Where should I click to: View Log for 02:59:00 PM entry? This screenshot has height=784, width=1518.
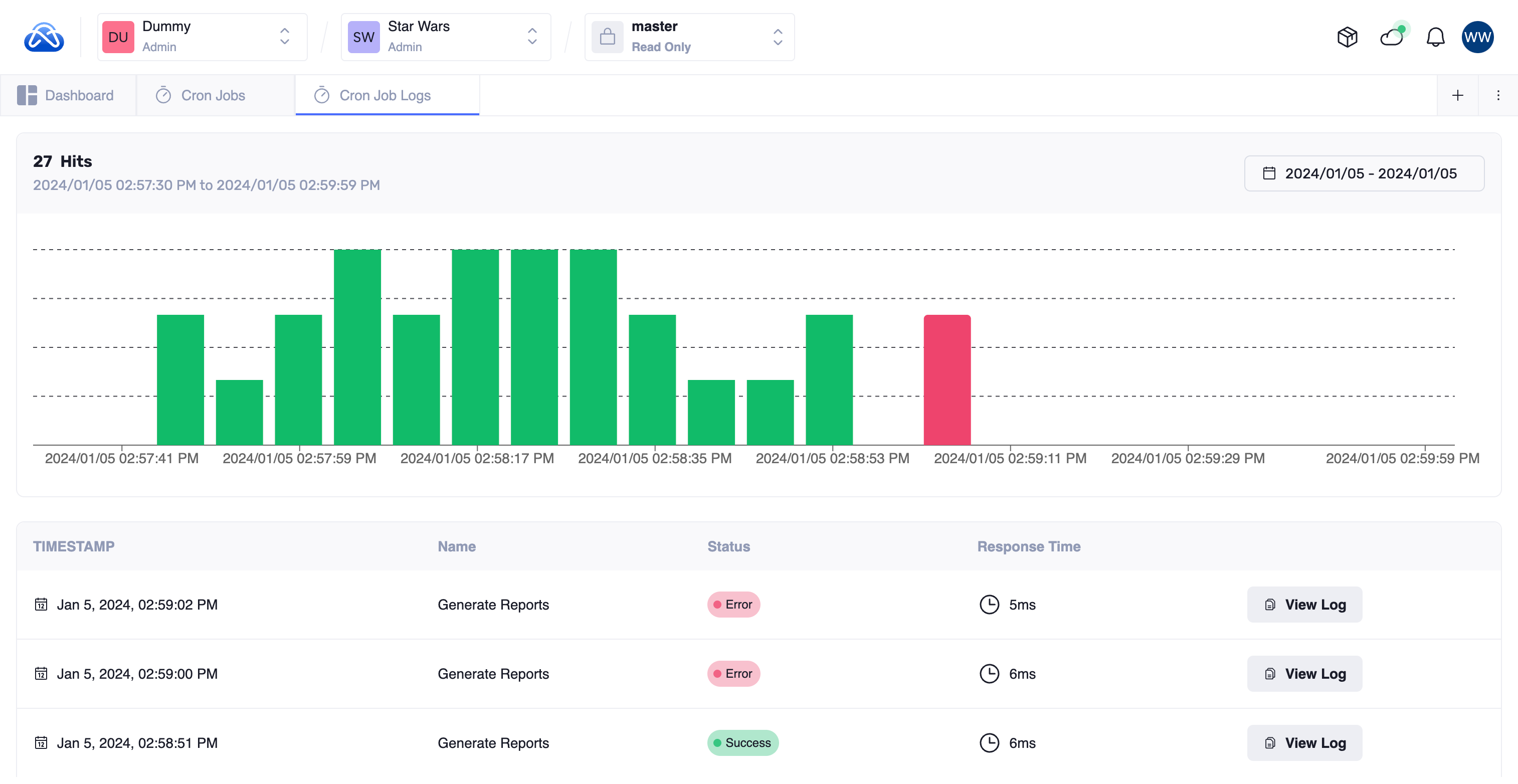coord(1304,674)
